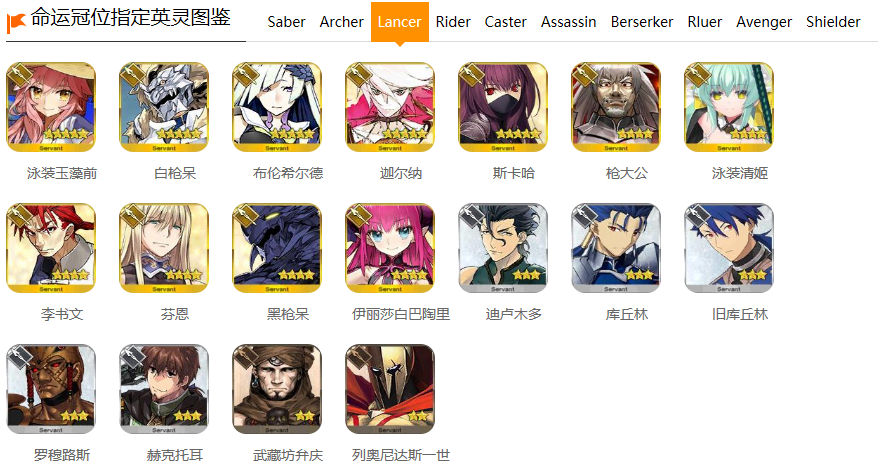Image resolution: width=878 pixels, height=472 pixels.
Task: Open the 泳装清姬 servant icon
Action: 729,107
